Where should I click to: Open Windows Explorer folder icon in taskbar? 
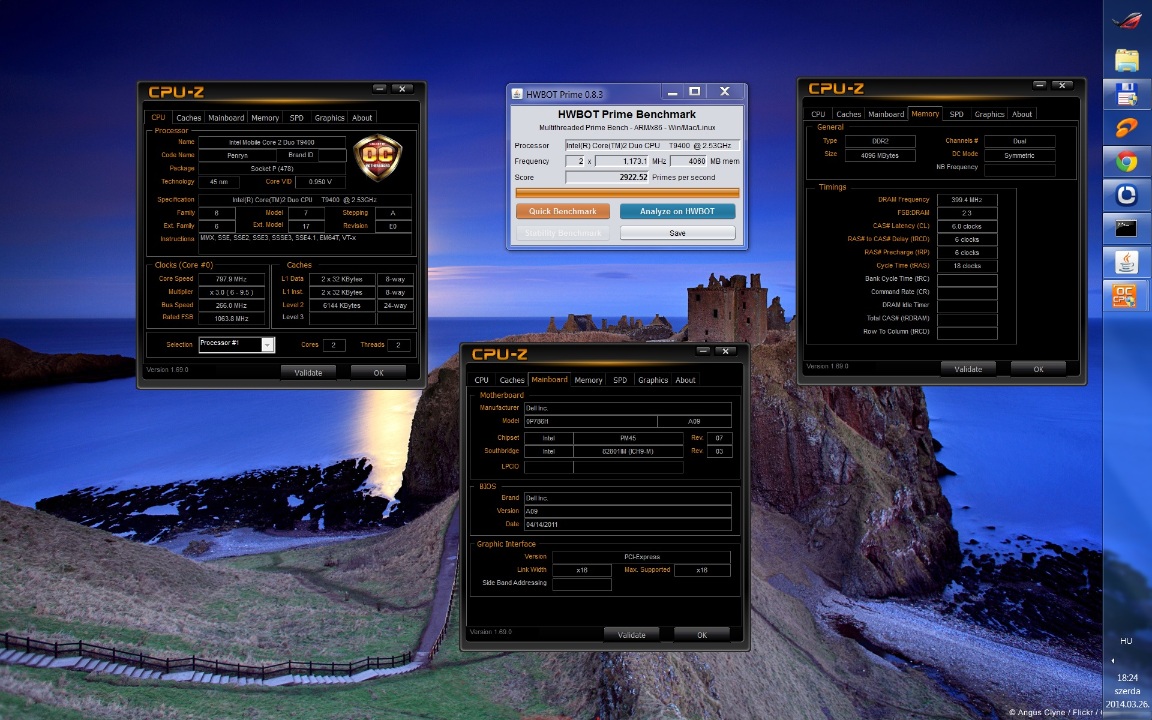tap(1126, 60)
